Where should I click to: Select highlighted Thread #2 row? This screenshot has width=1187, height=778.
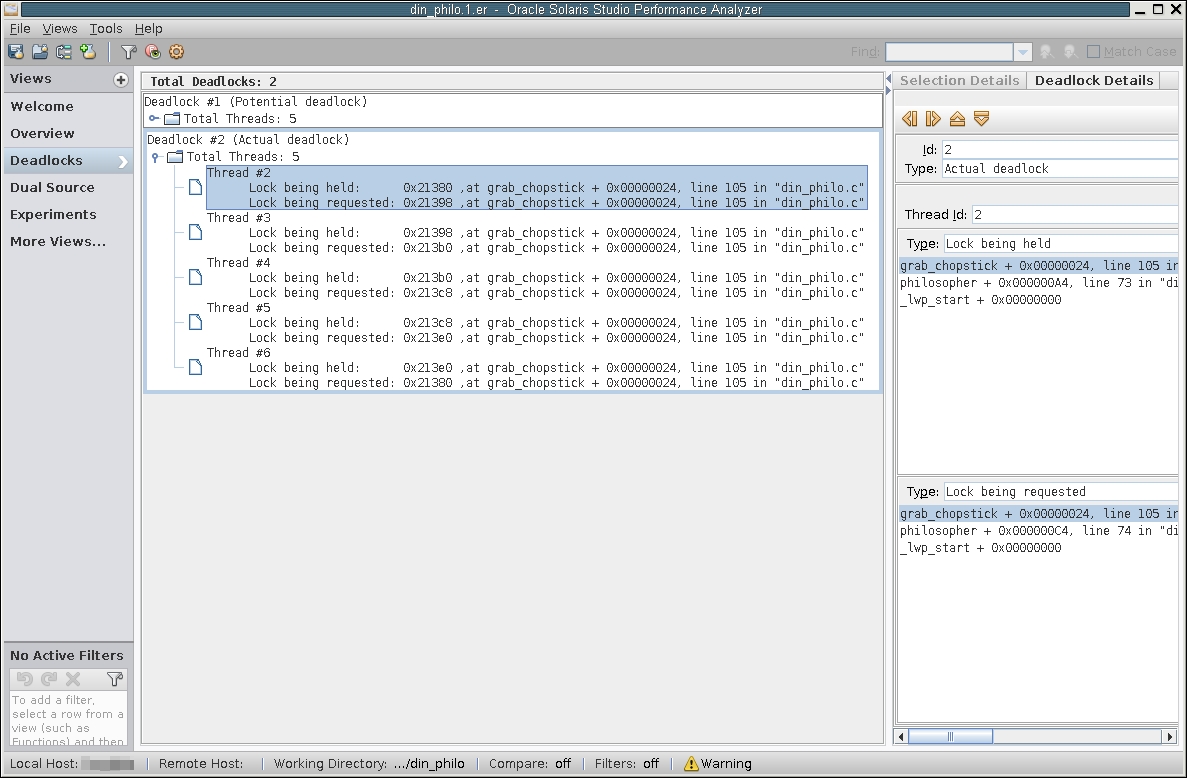pos(537,188)
